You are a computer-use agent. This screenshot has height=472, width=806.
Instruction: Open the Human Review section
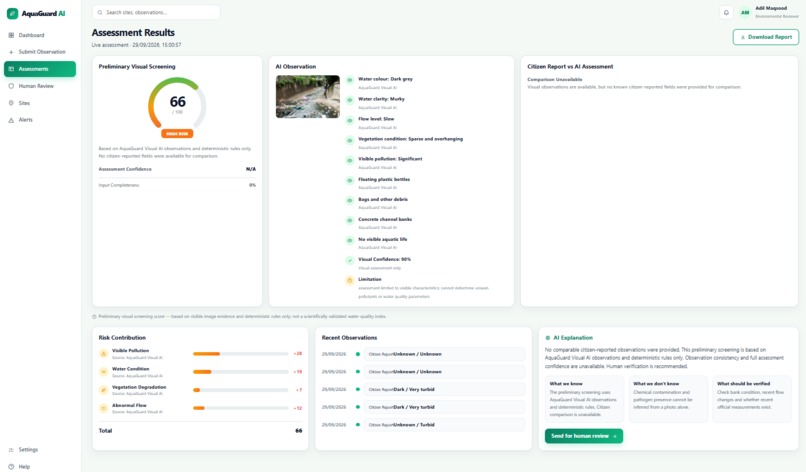pyautogui.click(x=40, y=86)
